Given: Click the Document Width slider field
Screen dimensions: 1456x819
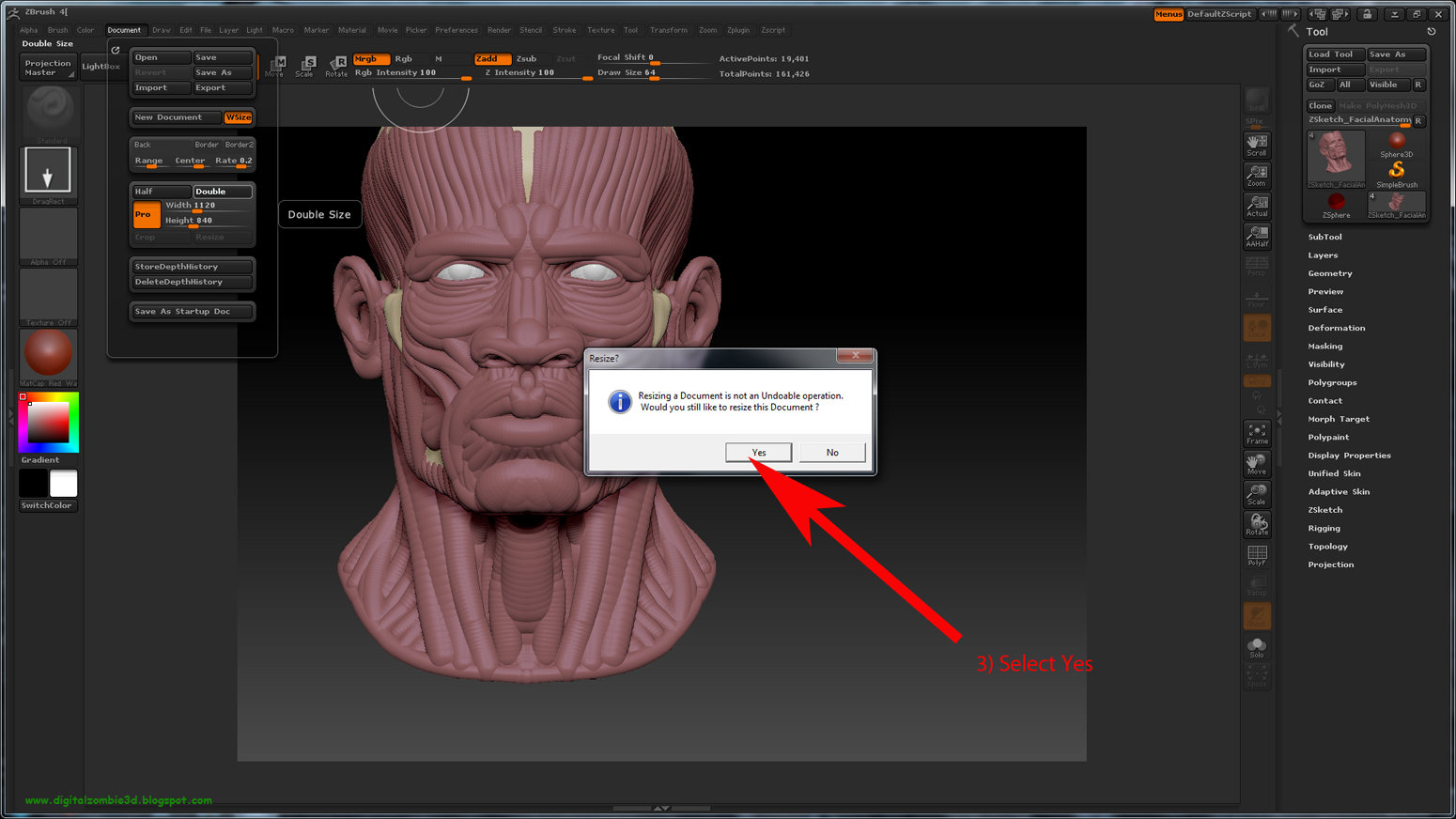Looking at the screenshot, I should 208,206.
